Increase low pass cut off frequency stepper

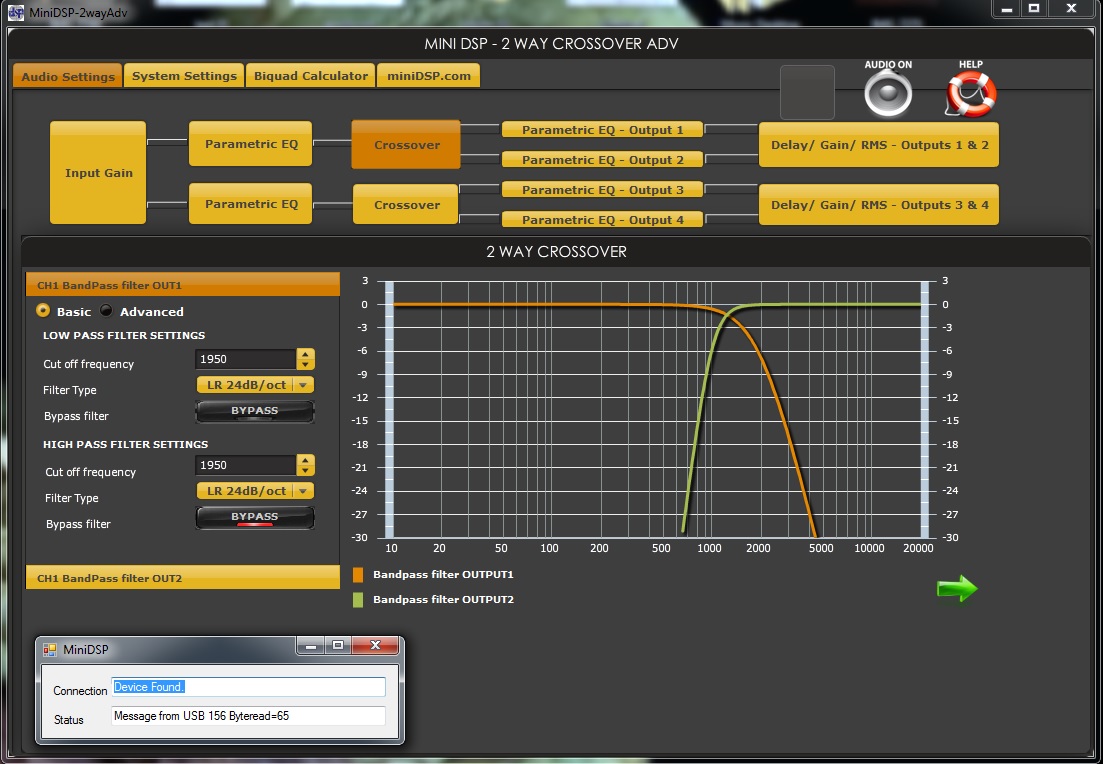click(x=305, y=354)
